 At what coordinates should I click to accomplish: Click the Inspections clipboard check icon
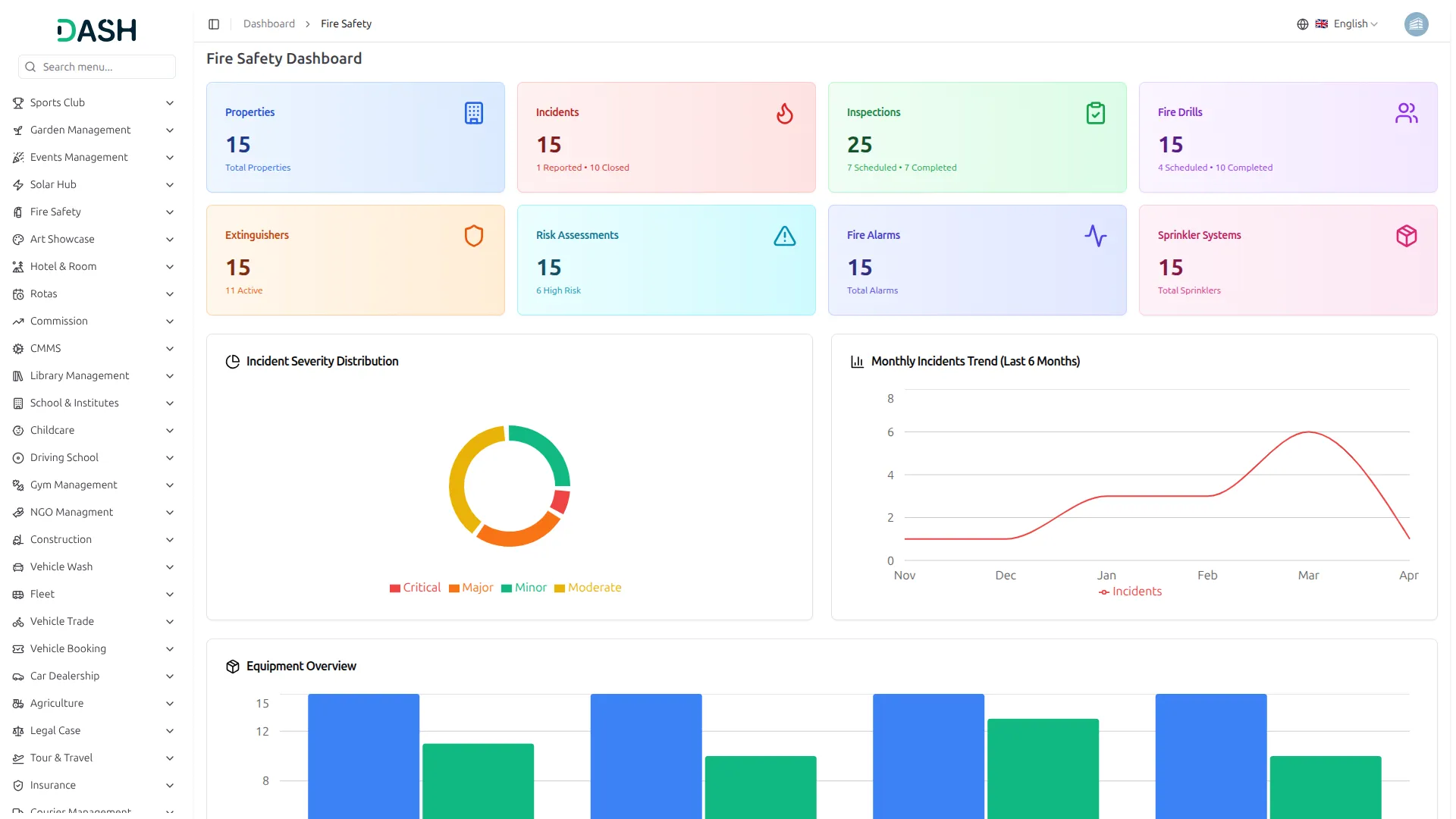tap(1096, 113)
